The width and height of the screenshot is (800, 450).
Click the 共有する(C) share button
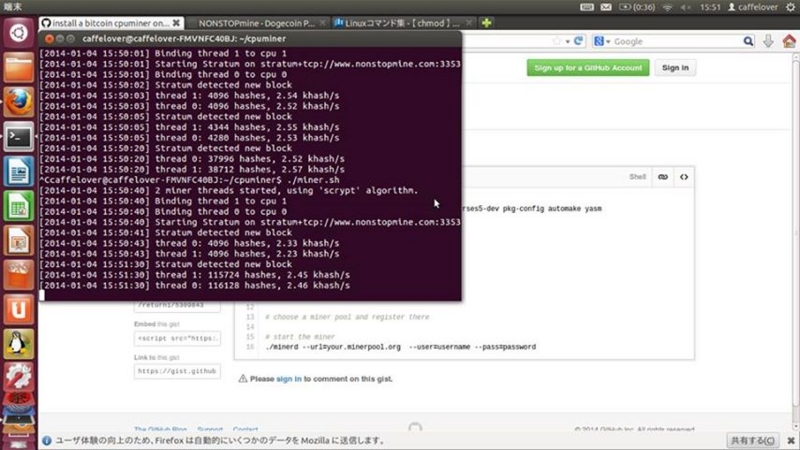point(753,440)
